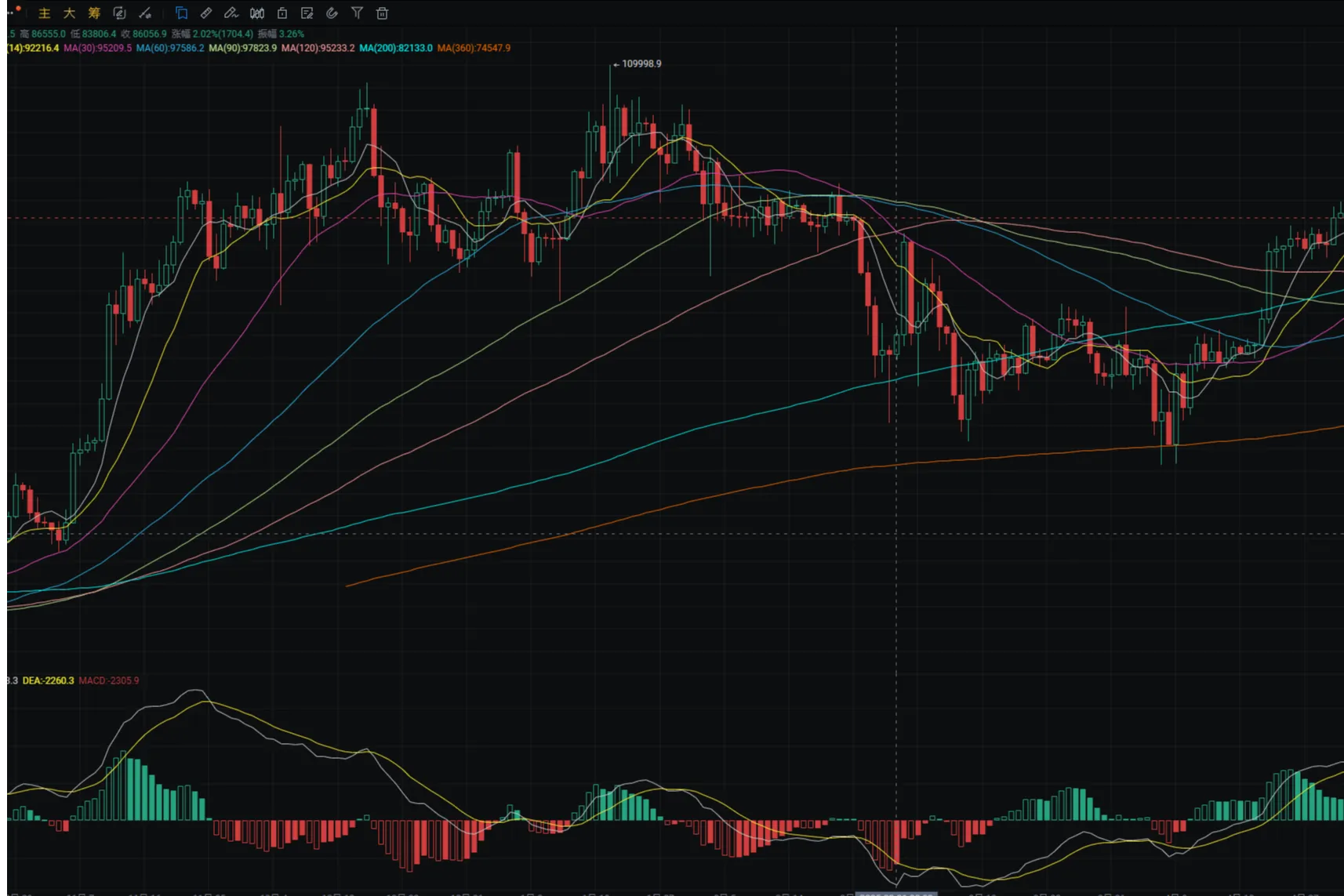Click the 低 83806.4 low value
Screen dimensions: 1344x896
click(x=93, y=34)
